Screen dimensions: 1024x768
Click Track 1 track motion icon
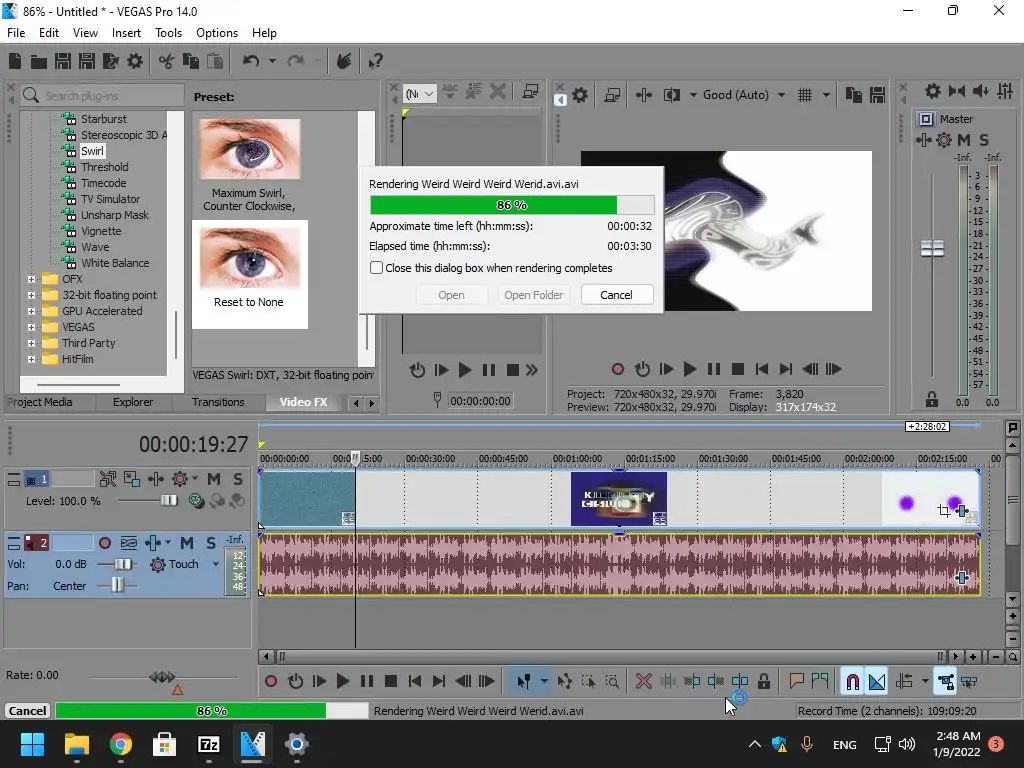132,479
